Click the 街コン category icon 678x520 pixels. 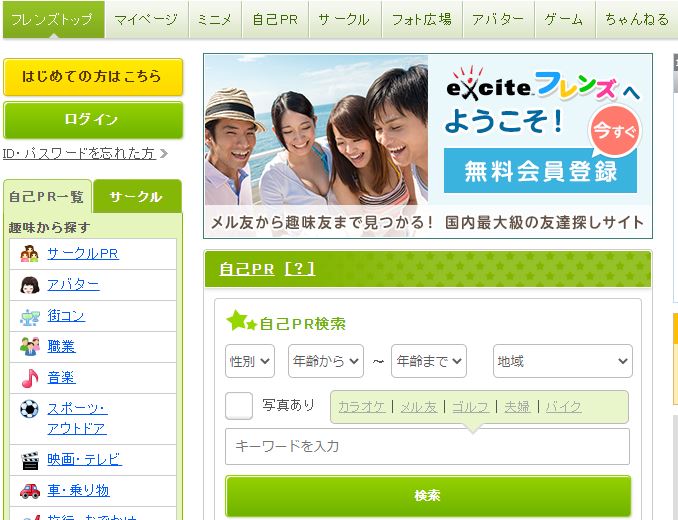click(30, 316)
